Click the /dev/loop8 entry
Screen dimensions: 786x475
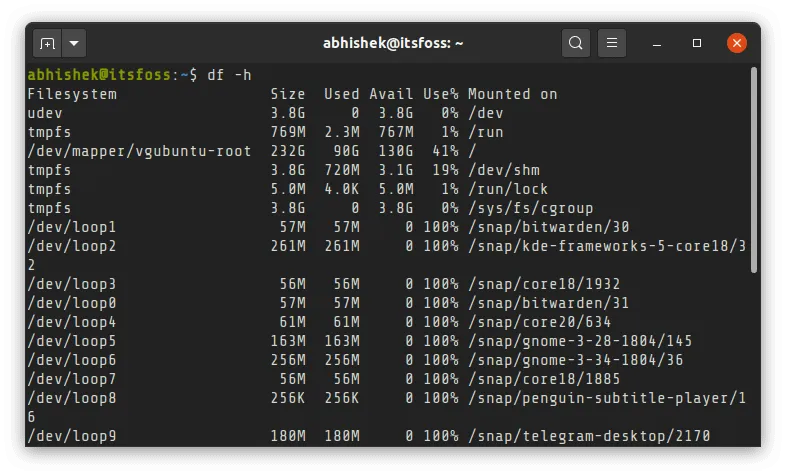point(72,399)
